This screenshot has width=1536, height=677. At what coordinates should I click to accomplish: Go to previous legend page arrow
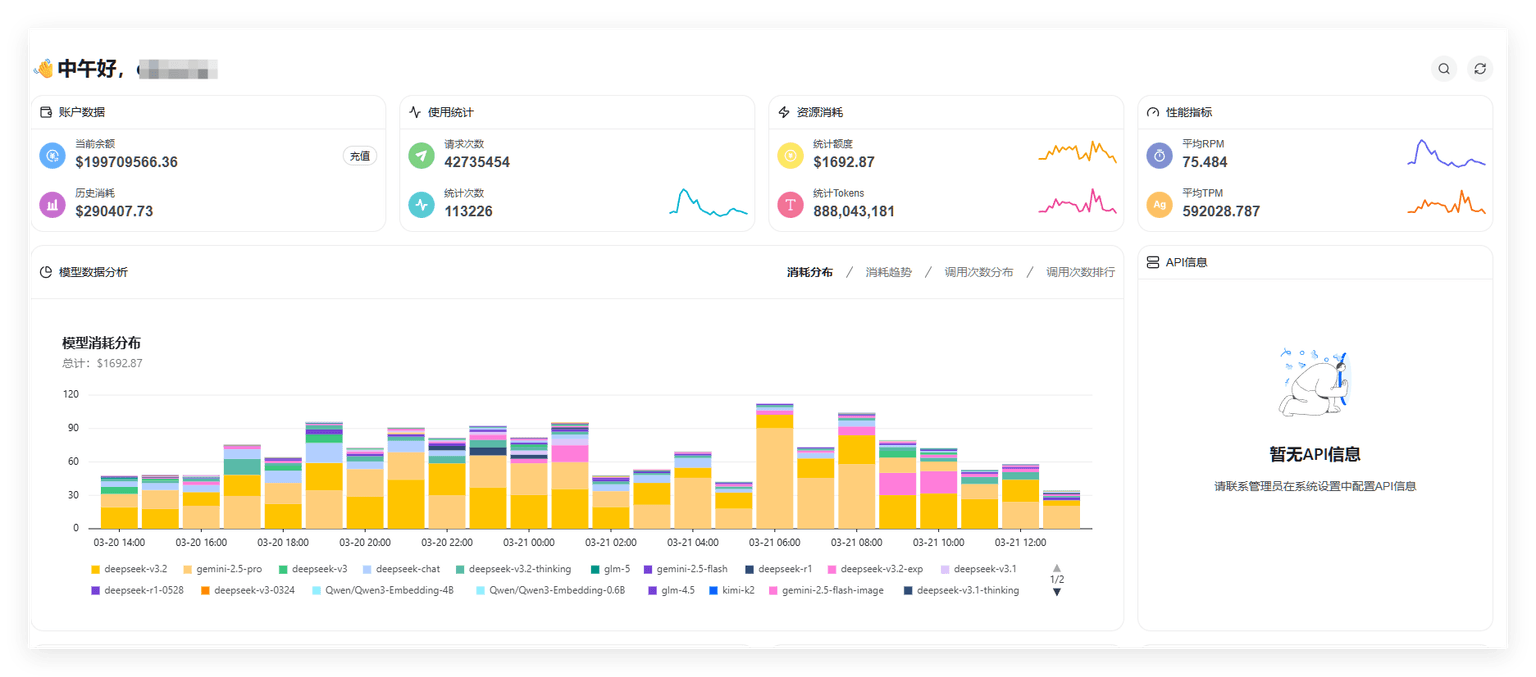1057,567
